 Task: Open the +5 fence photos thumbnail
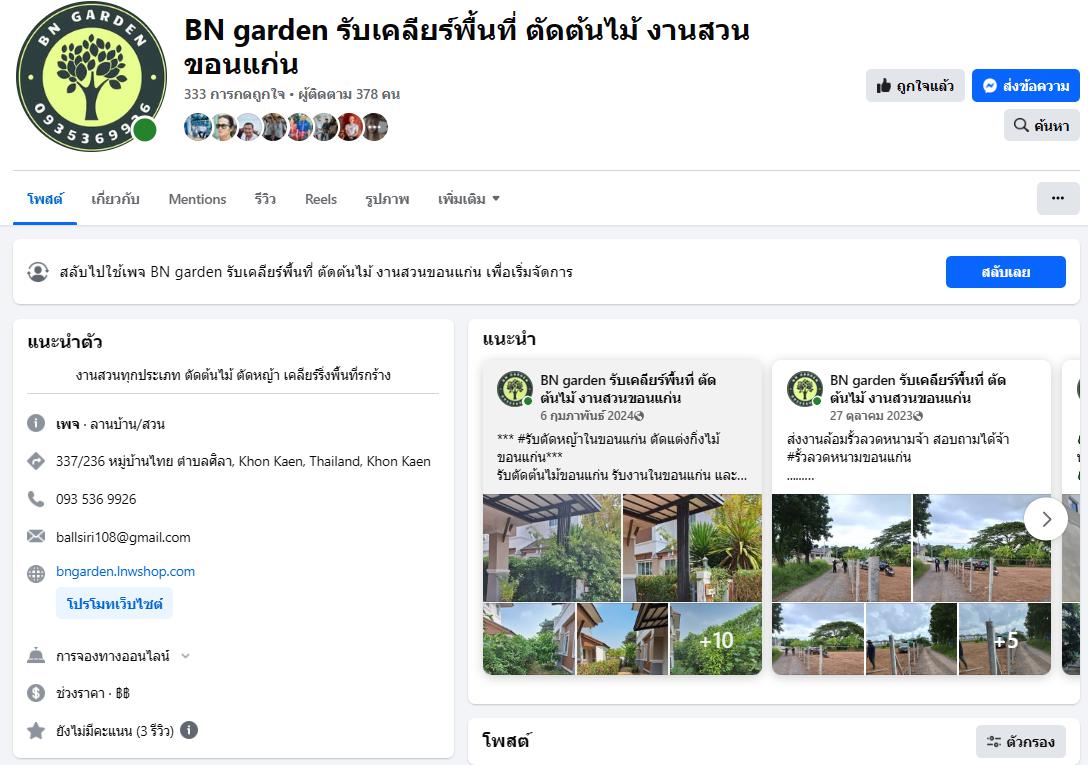[x=1004, y=639]
